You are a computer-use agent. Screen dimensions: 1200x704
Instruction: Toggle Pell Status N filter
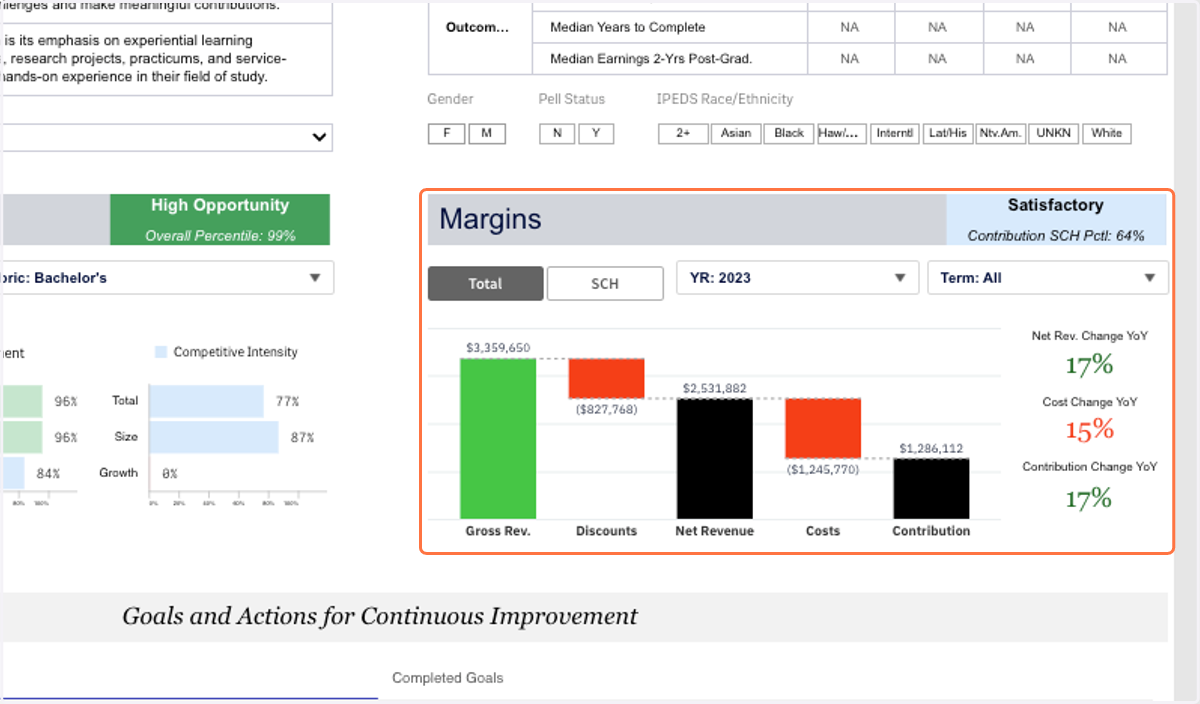click(x=557, y=133)
